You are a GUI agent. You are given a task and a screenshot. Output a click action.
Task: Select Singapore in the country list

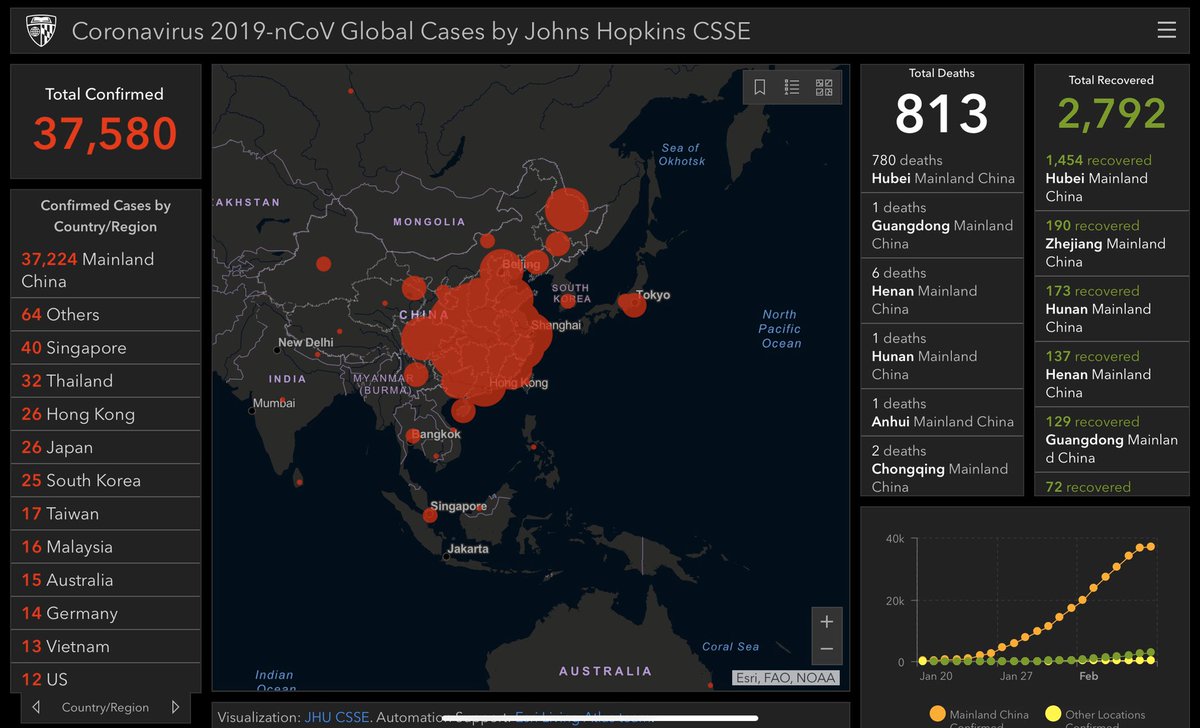pyautogui.click(x=106, y=348)
